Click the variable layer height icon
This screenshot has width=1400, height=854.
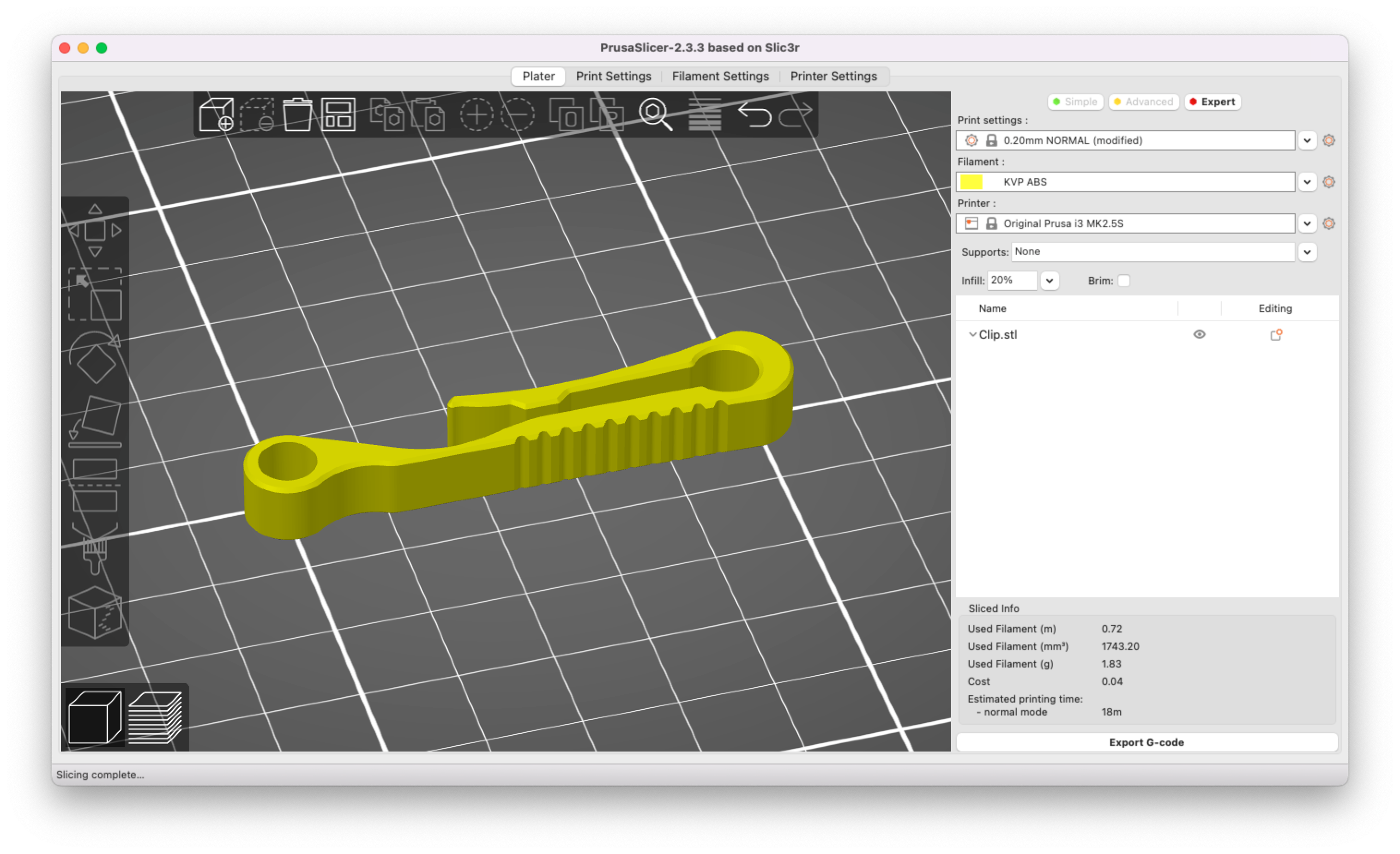(705, 114)
